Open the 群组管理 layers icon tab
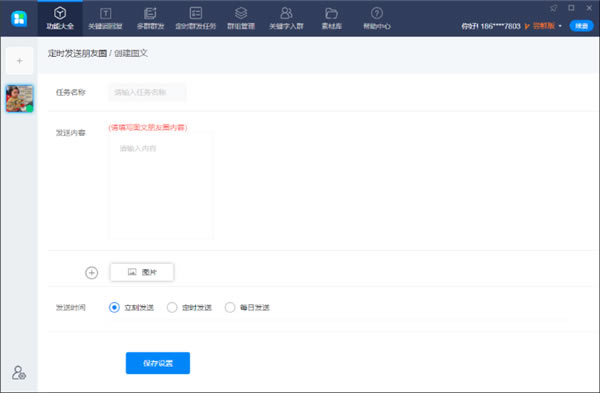The width and height of the screenshot is (600, 393). pyautogui.click(x=241, y=18)
